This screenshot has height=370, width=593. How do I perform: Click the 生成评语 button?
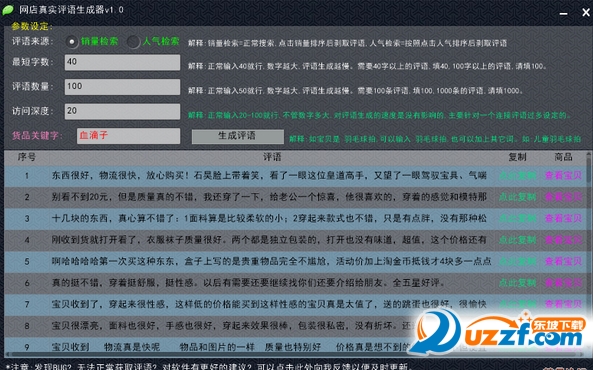[238, 137]
